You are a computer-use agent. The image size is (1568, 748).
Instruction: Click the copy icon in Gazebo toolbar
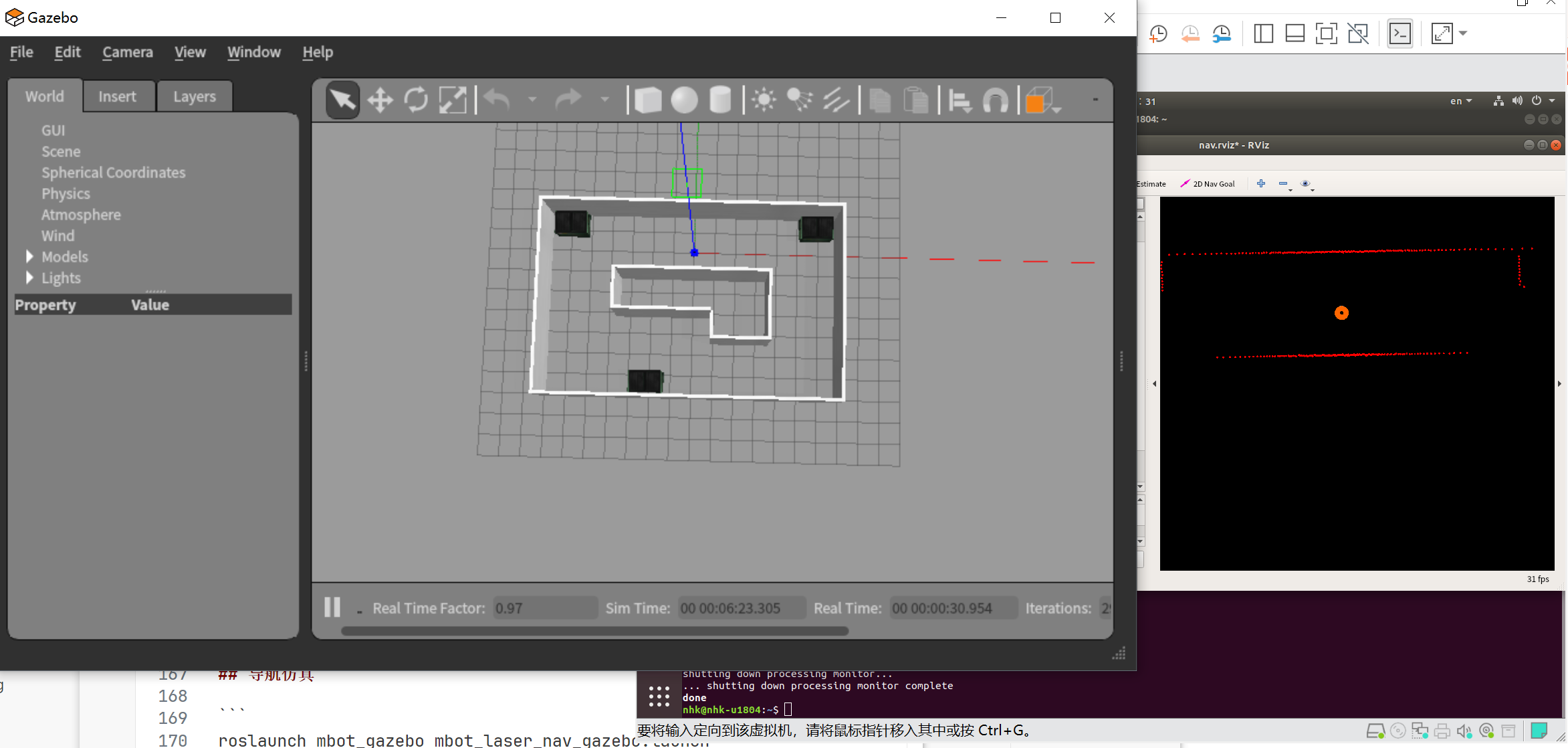point(880,100)
